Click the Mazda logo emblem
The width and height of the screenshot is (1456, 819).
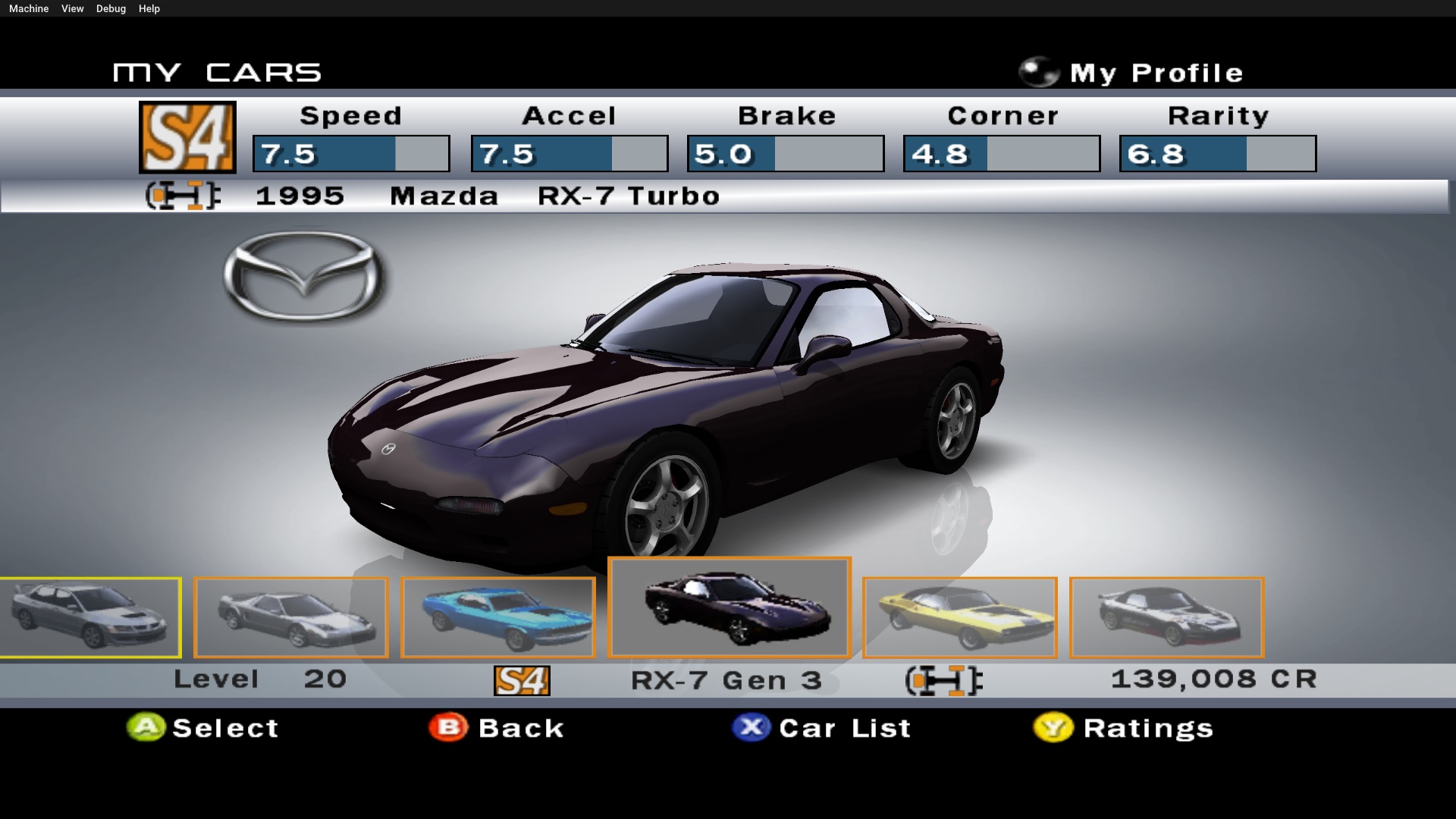(x=304, y=277)
